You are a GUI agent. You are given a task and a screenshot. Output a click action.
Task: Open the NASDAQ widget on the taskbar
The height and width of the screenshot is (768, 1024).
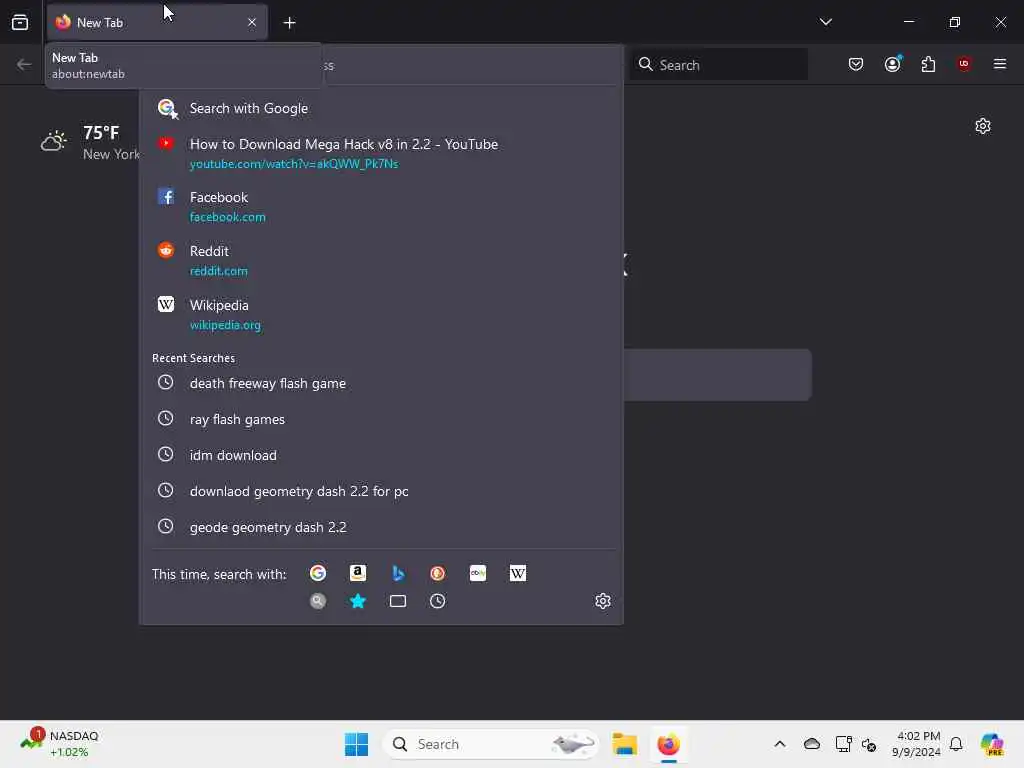[59, 744]
